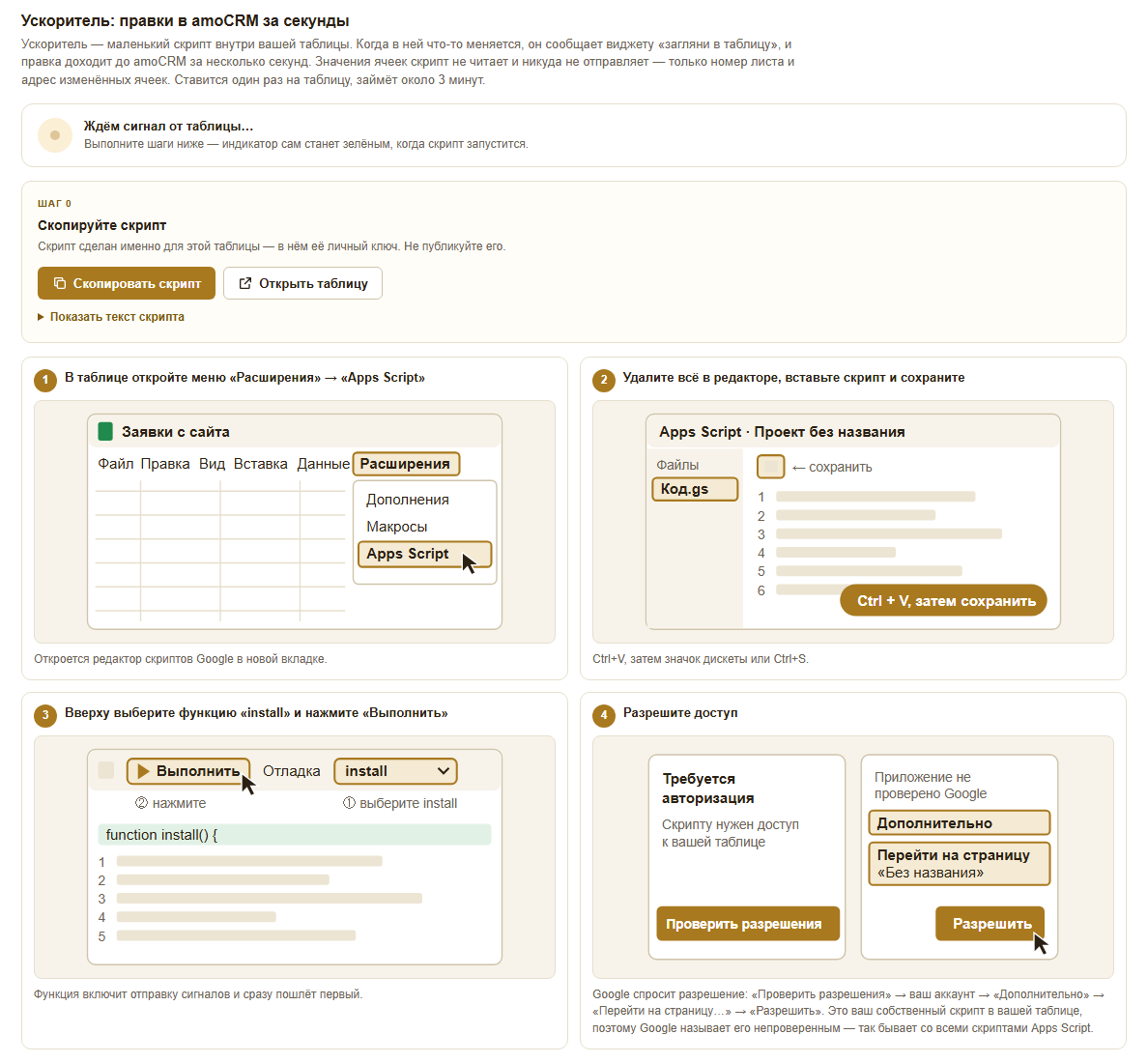Screen dimensions: 1148x1063
Task: Click the illustrated «Выполнить» button
Action: [x=188, y=771]
